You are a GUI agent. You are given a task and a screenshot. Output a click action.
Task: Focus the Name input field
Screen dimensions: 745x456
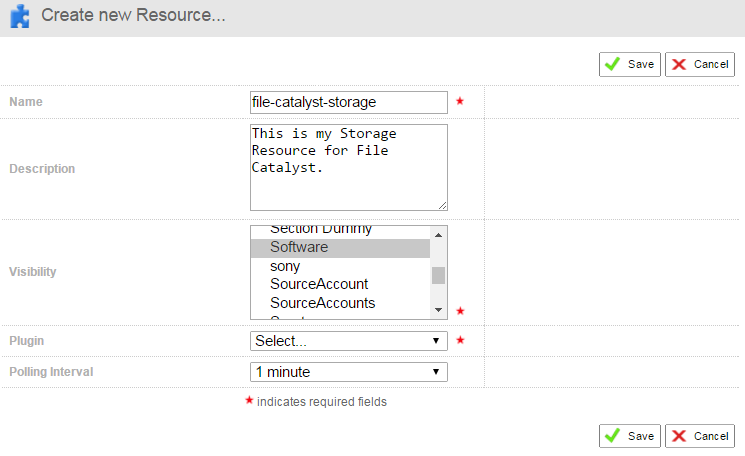348,102
